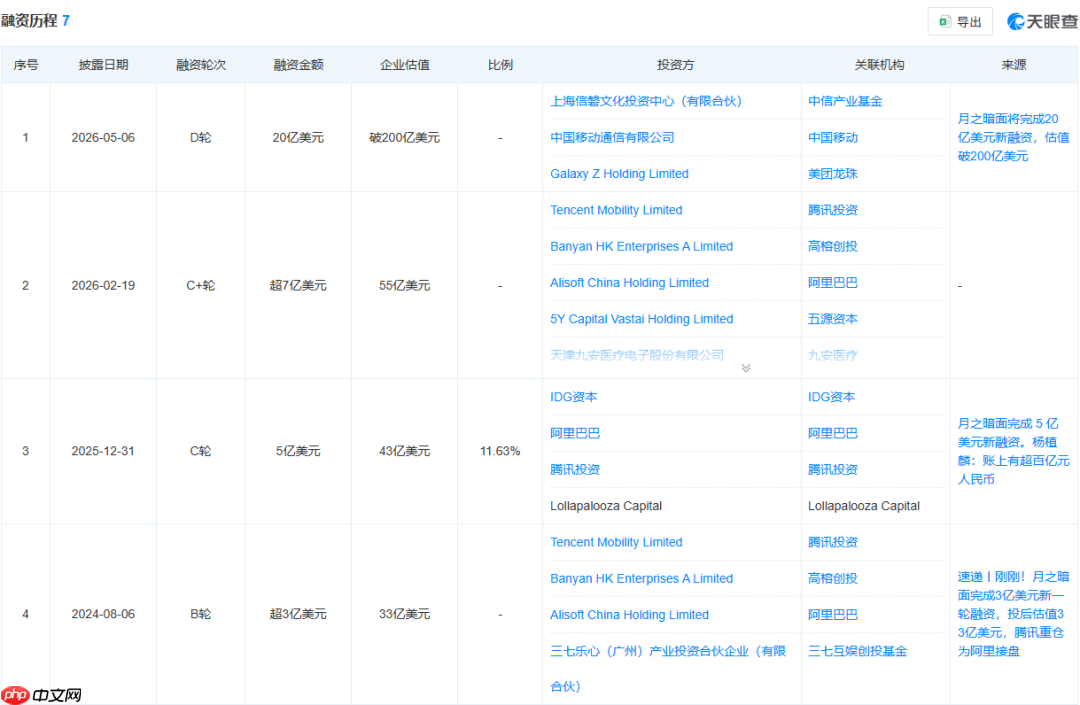
Task: Open 天津九安医疗电子股份有限公司 link
Action: (x=637, y=355)
